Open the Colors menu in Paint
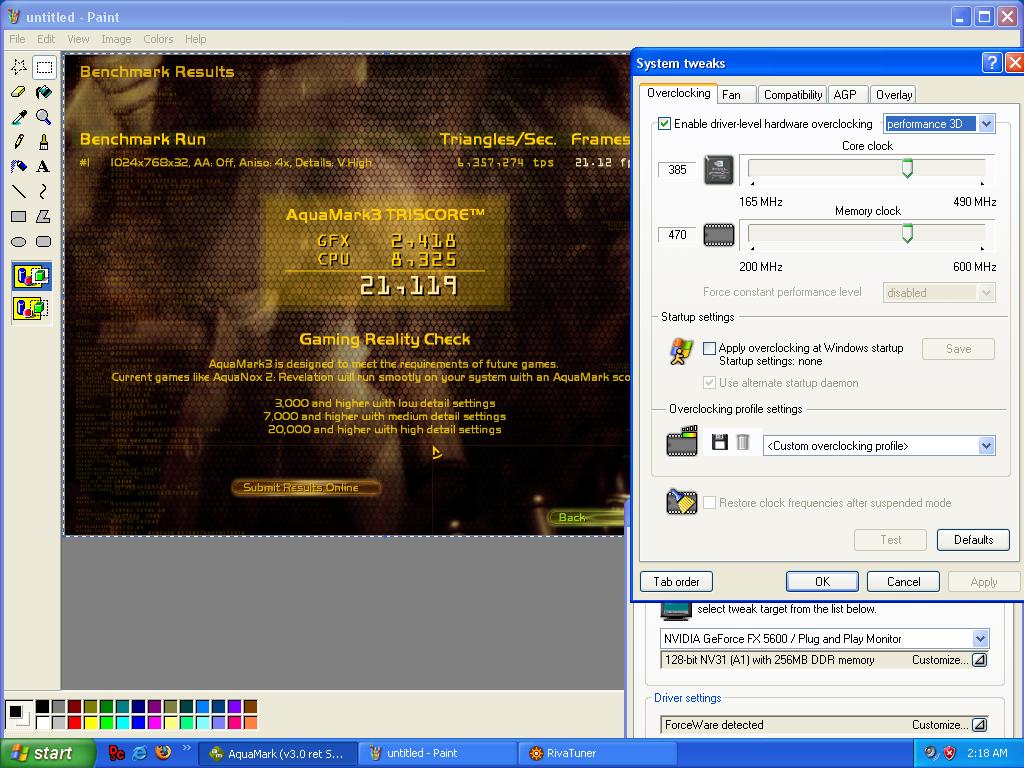1024x768 pixels. tap(158, 39)
